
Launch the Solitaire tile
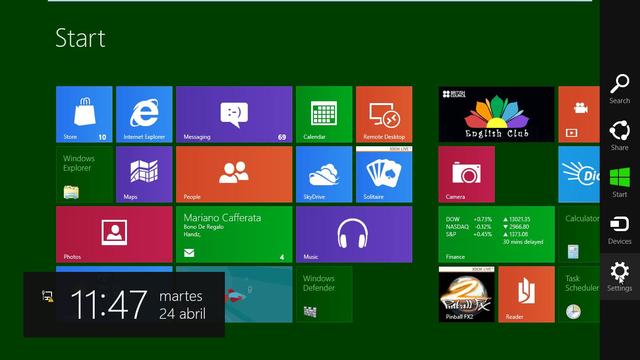pos(384,174)
